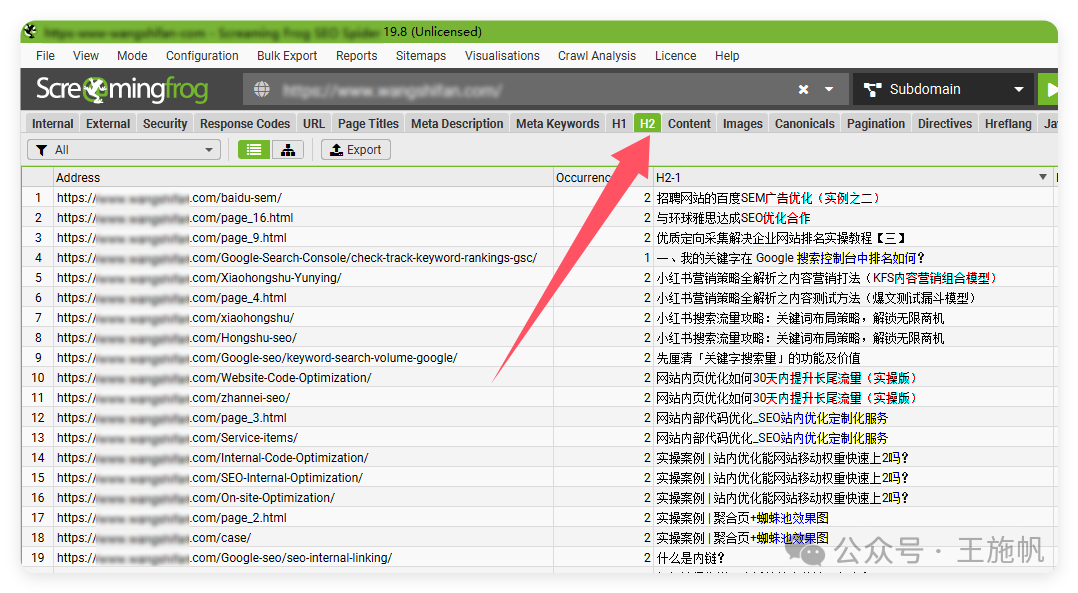Click the globe icon in the URL bar
The image size is (1078, 593).
pos(261,89)
